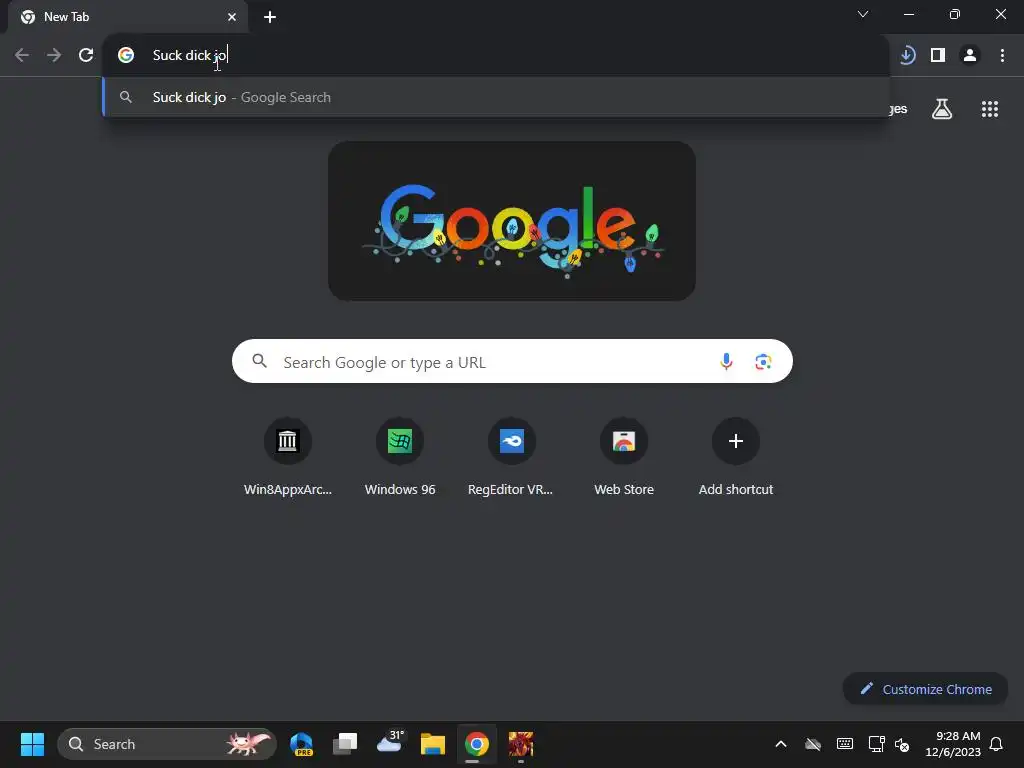This screenshot has width=1024, height=768.
Task: Click the taskbar Search box
Action: click(x=167, y=744)
